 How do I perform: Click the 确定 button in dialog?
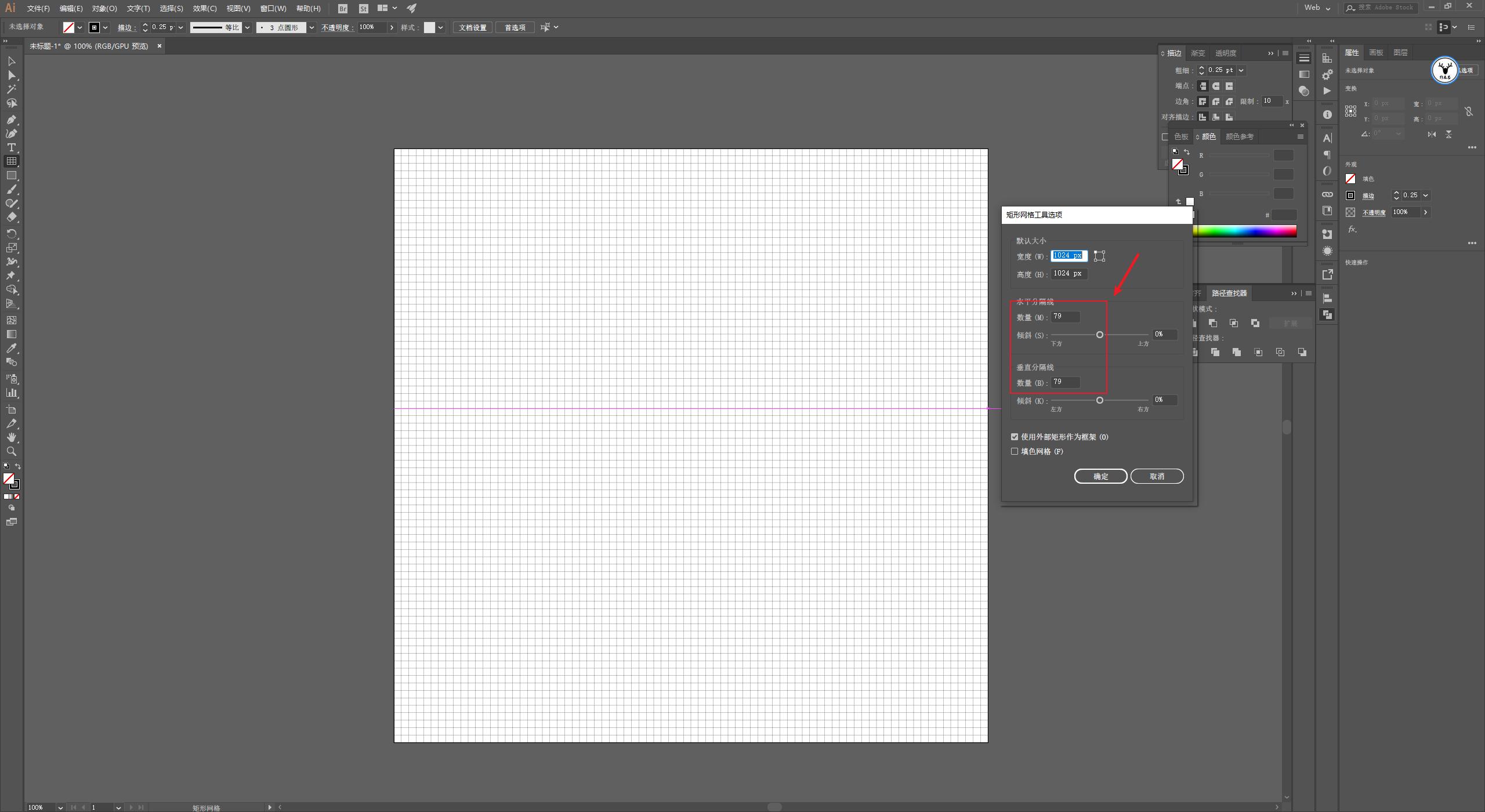click(1099, 476)
